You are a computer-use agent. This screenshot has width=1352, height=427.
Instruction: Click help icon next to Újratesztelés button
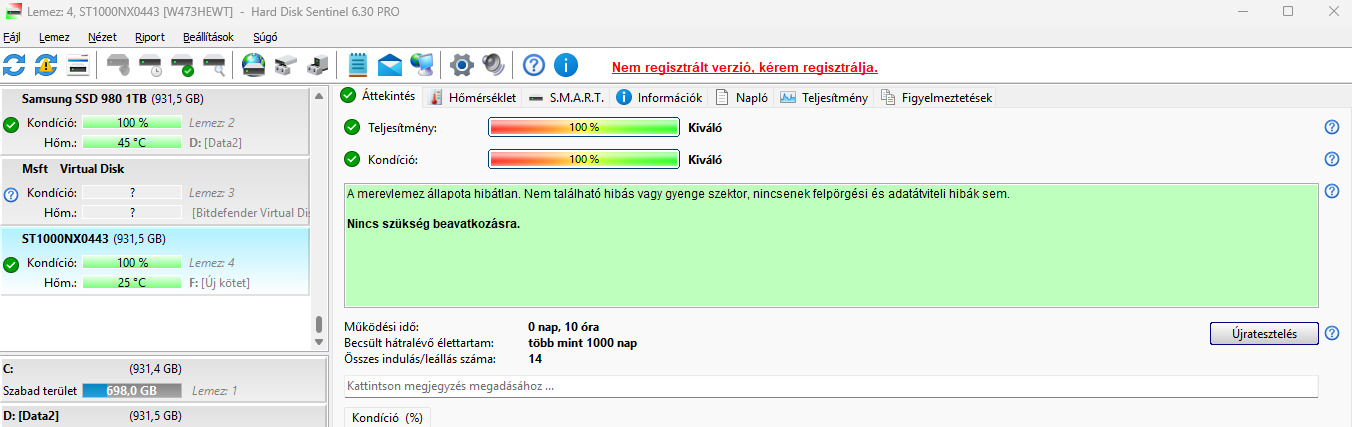click(1332, 333)
